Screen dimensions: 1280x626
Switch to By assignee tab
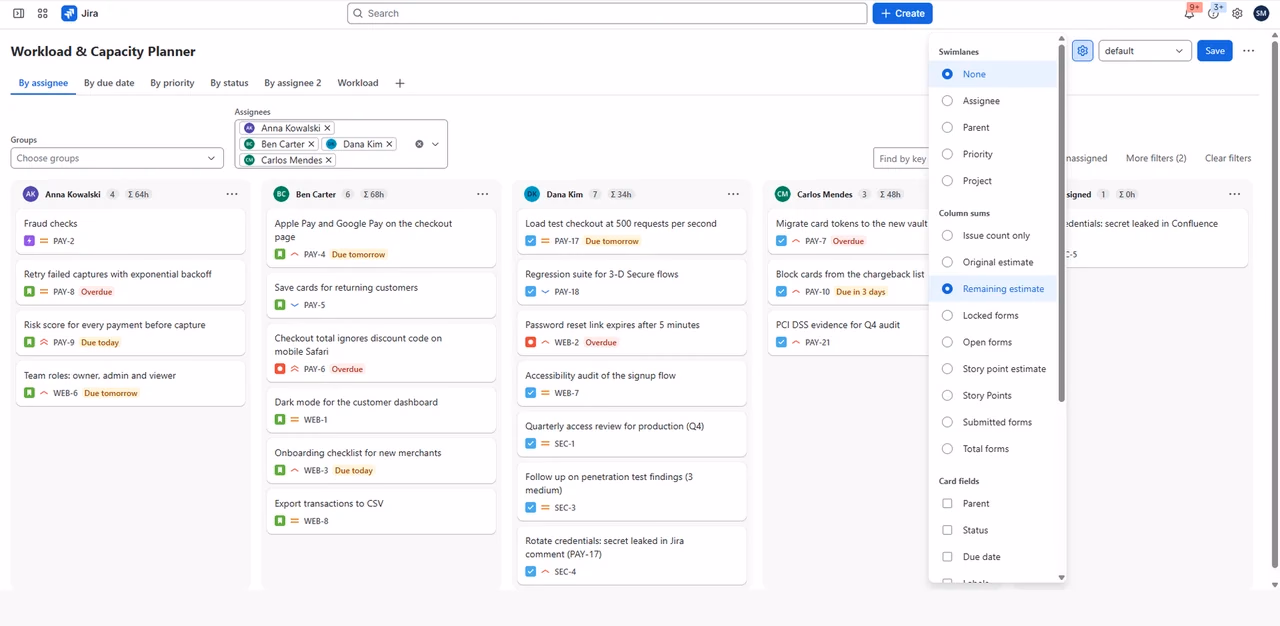pos(43,83)
